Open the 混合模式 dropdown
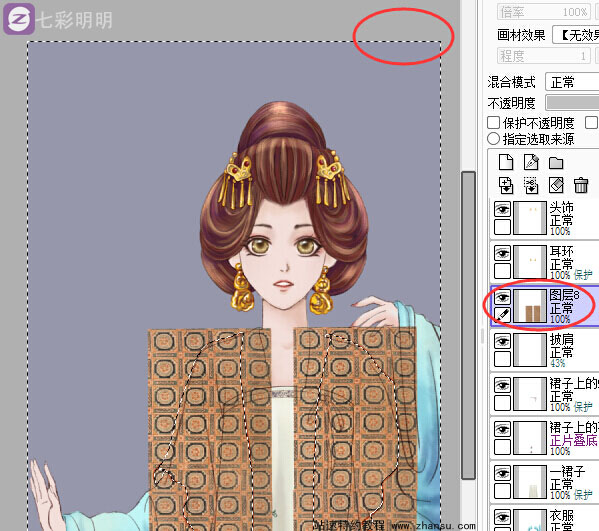The height and width of the screenshot is (531, 599). click(x=572, y=82)
